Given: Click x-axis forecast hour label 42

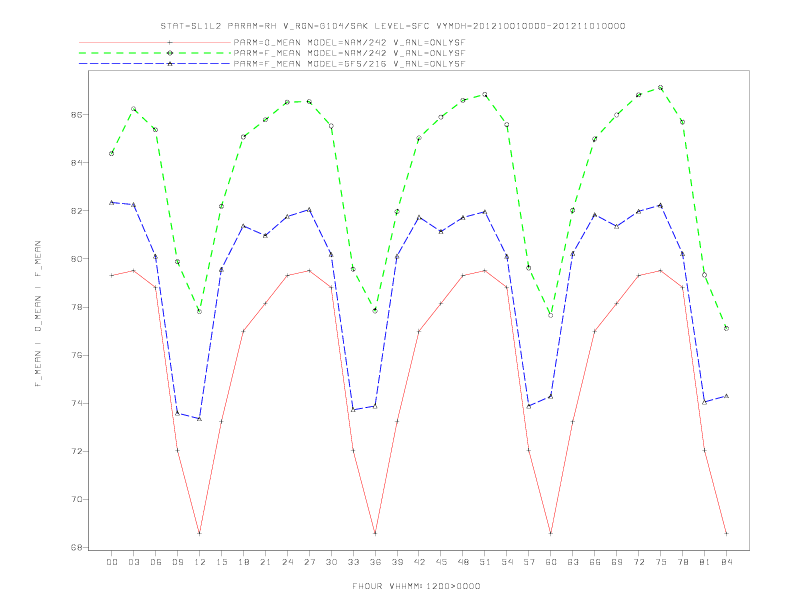Looking at the screenshot, I should 419,562.
